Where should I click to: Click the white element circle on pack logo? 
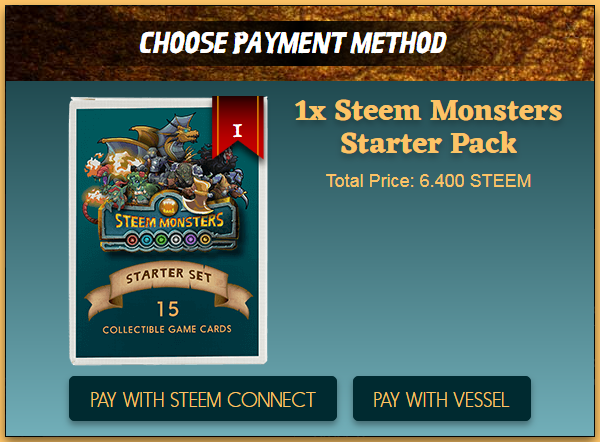pyautogui.click(x=176, y=240)
